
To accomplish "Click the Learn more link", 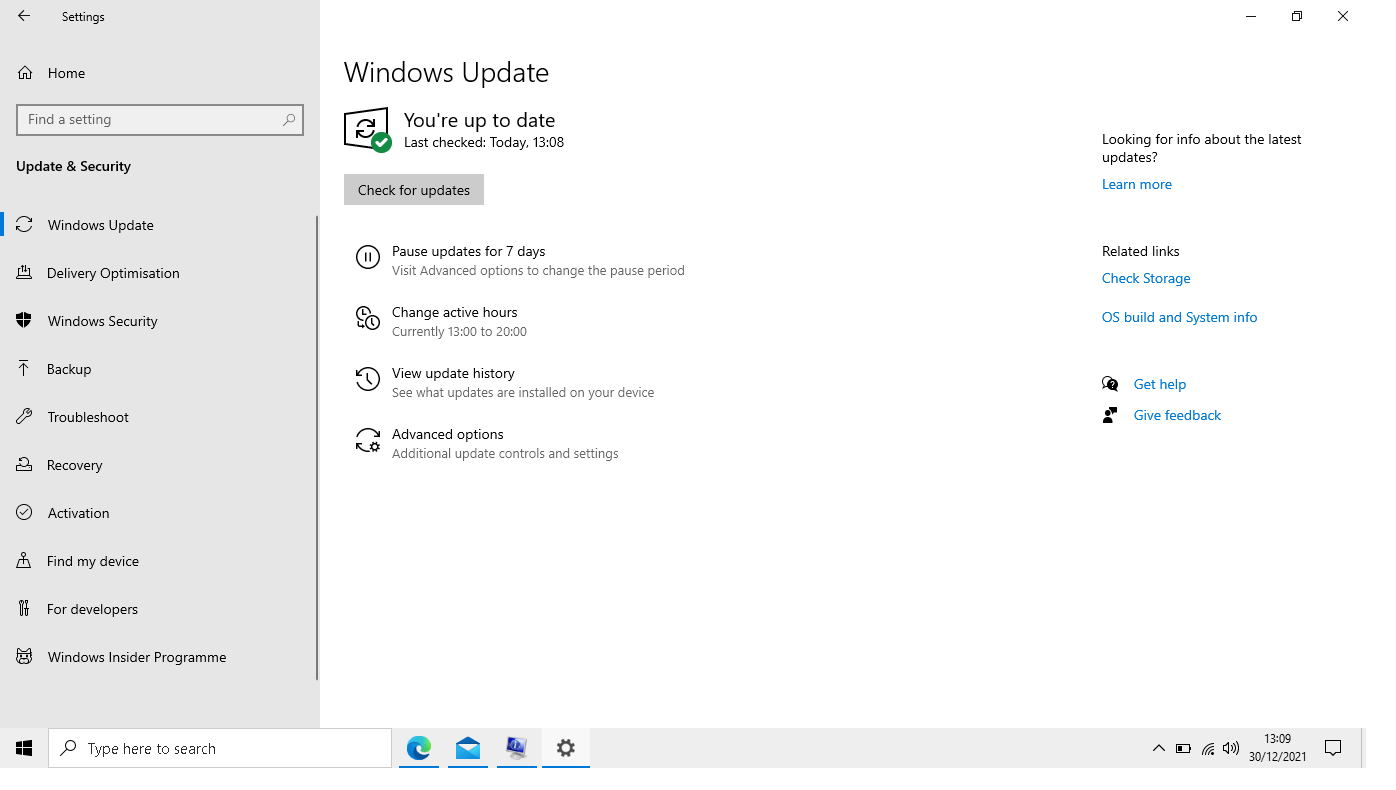I will [1137, 184].
